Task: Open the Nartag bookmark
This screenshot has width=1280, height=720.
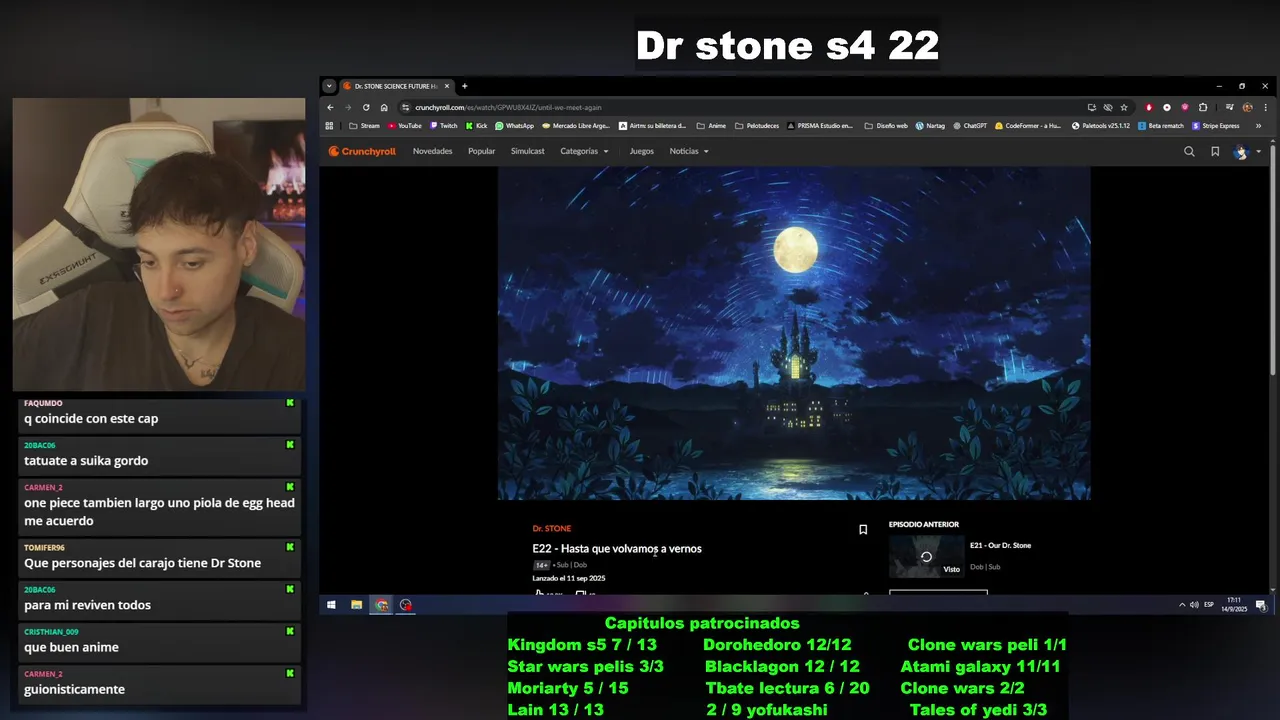Action: pyautogui.click(x=930, y=126)
